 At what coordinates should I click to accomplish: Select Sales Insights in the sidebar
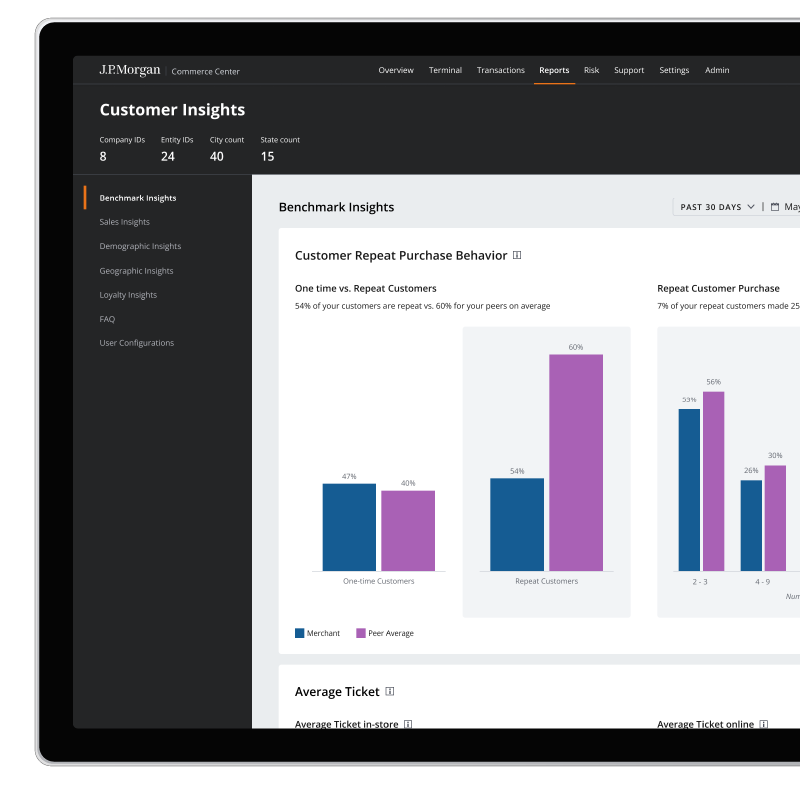tap(124, 222)
